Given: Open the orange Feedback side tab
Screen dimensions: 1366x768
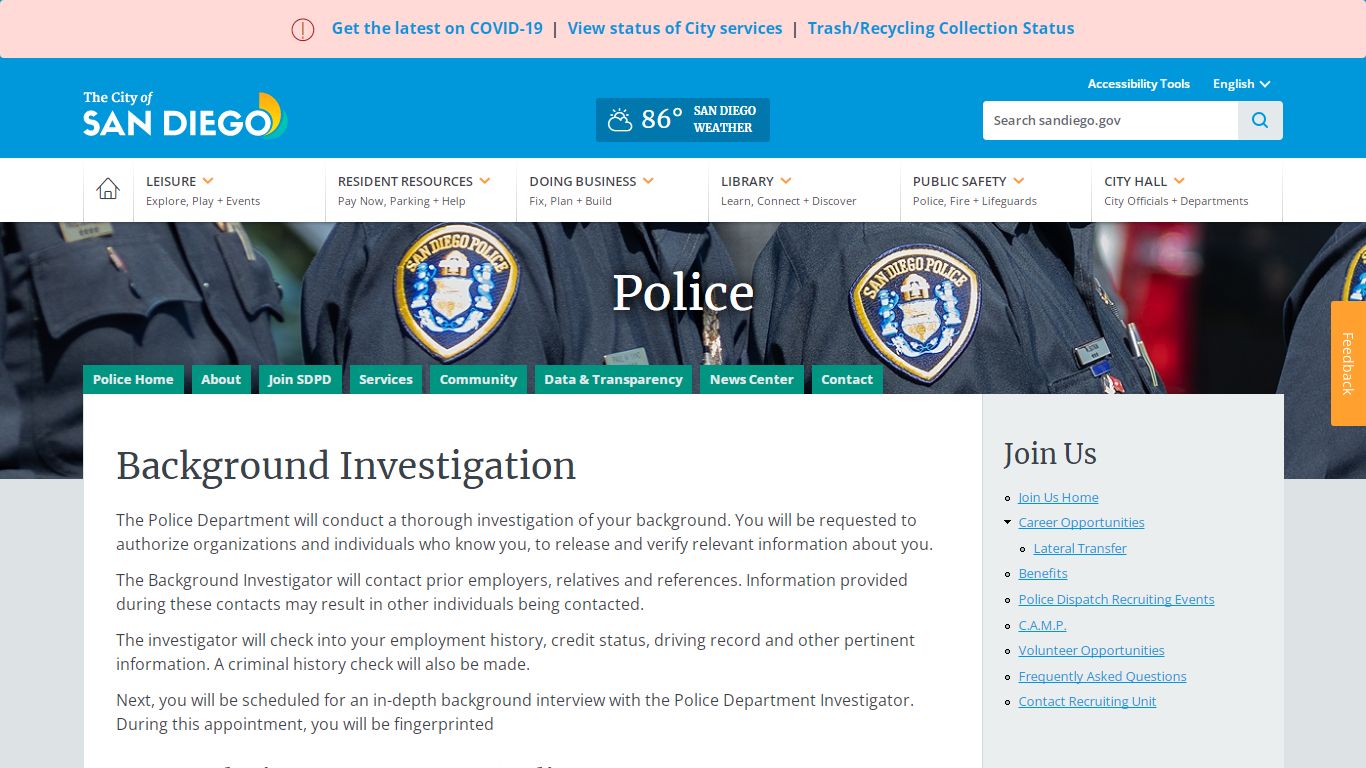Looking at the screenshot, I should (x=1348, y=364).
